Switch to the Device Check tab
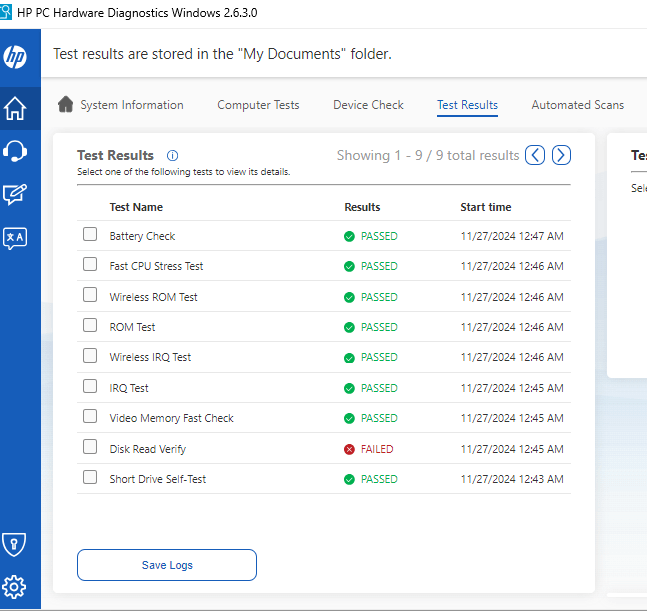 [x=368, y=105]
